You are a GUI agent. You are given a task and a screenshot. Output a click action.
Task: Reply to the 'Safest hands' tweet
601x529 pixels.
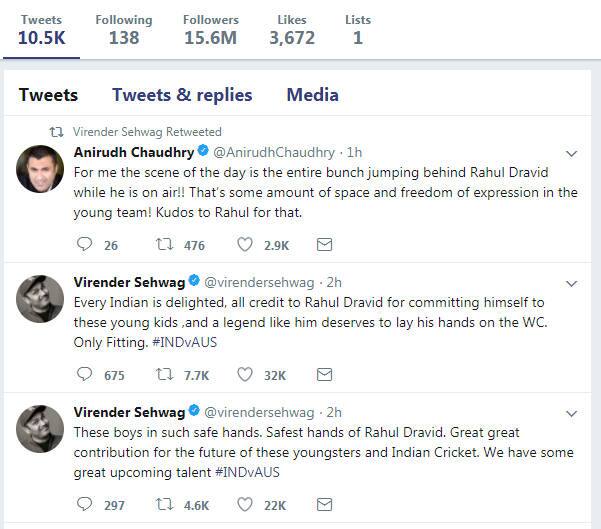tap(85, 505)
